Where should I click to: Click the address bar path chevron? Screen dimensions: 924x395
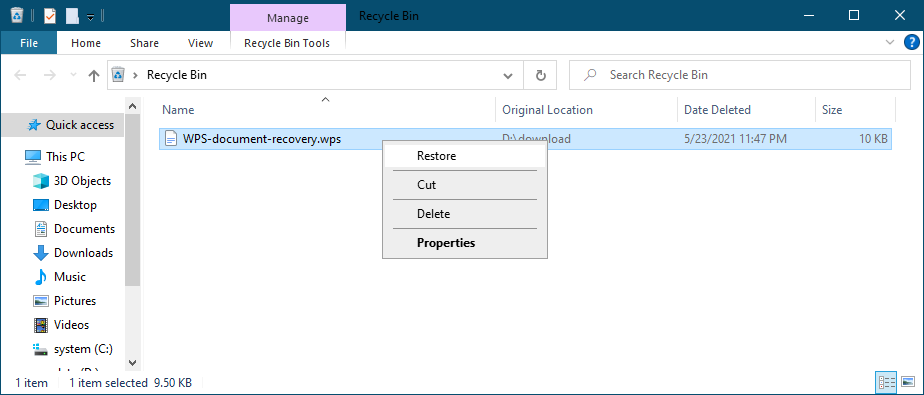[x=136, y=75]
